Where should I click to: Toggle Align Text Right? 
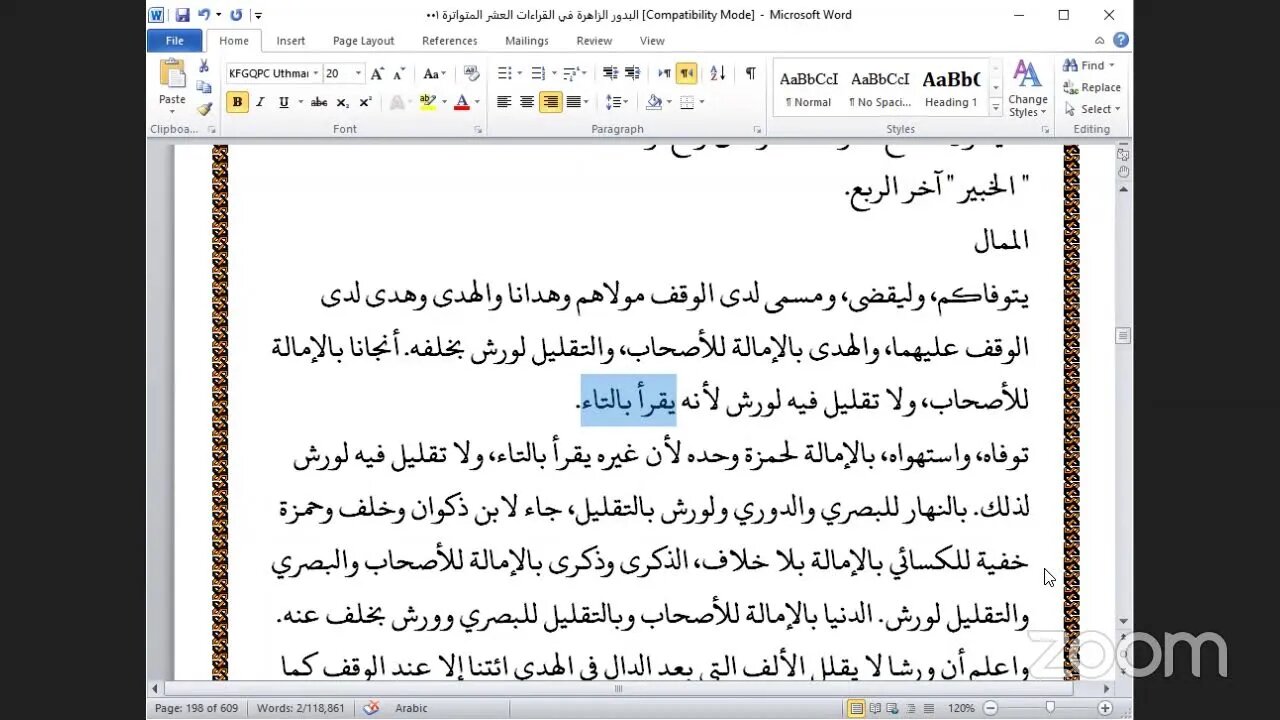click(550, 102)
